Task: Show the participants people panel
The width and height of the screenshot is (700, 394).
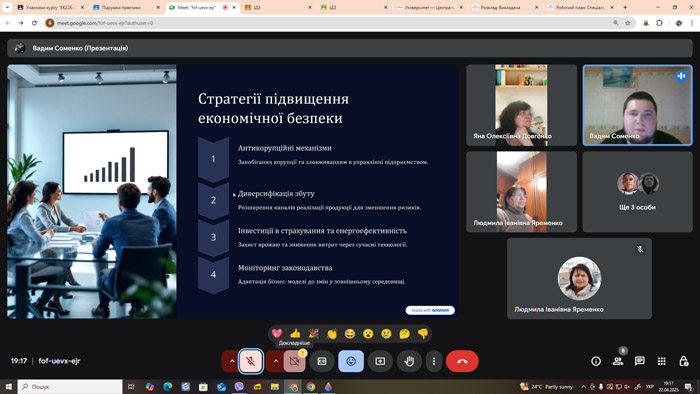Action: (x=618, y=361)
